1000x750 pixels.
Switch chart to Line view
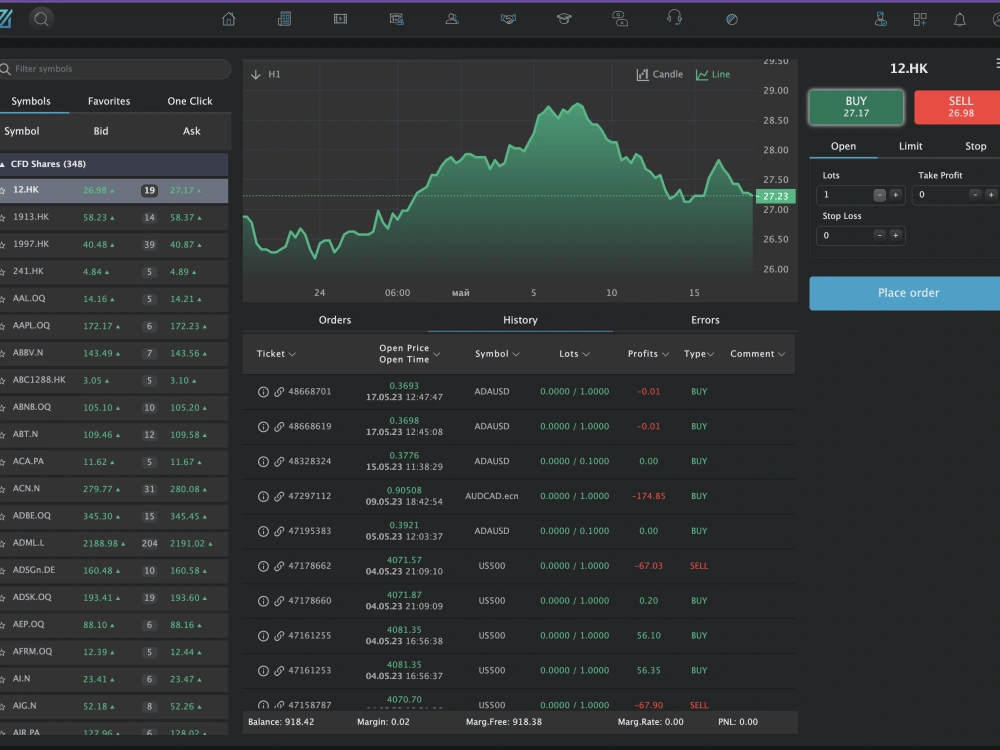pos(713,75)
